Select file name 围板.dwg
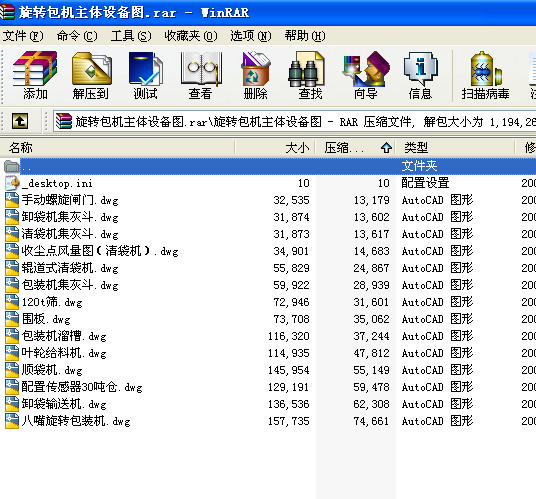The image size is (536, 499). click(46, 319)
